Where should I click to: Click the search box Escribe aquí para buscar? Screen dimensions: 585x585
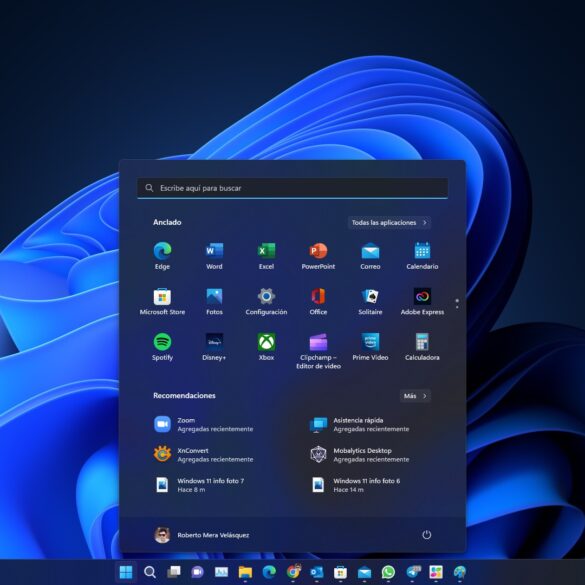point(292,188)
